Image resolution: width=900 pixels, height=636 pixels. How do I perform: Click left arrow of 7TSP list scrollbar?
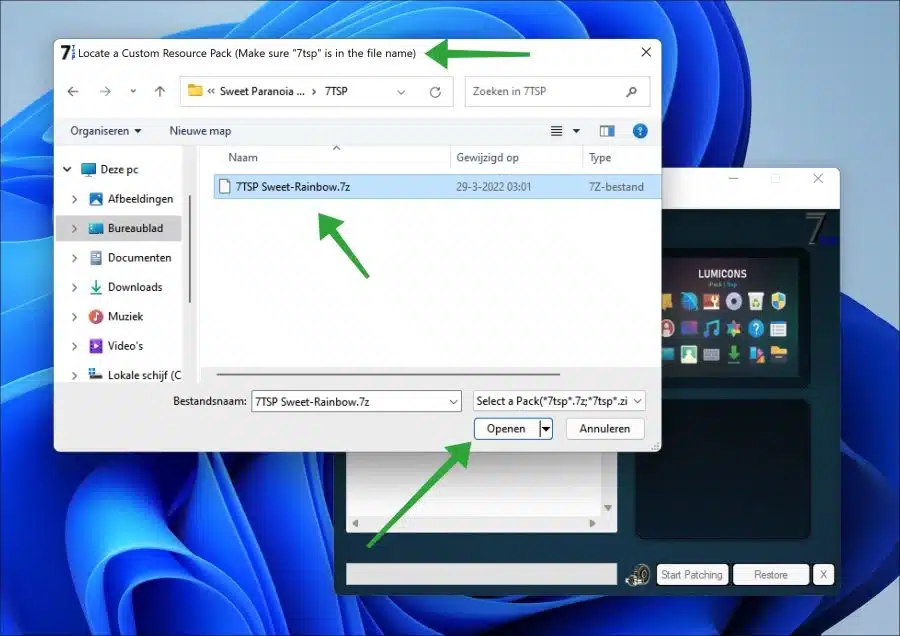pyautogui.click(x=355, y=523)
